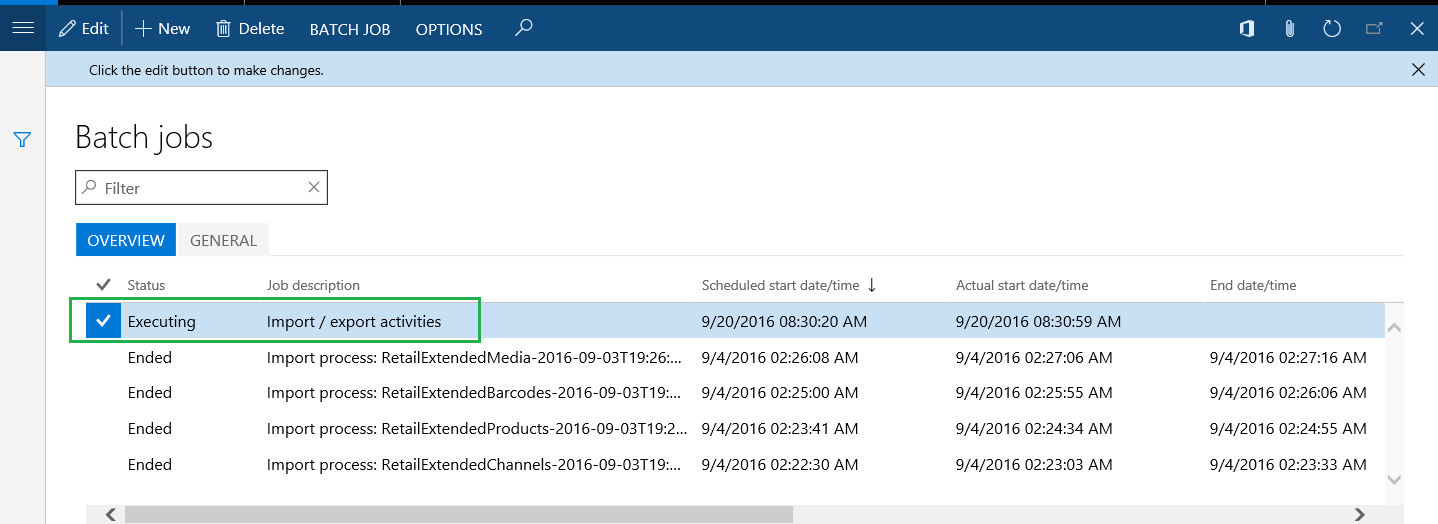1438x524 pixels.
Task: Open the OPTIONS menu
Action: 449,29
